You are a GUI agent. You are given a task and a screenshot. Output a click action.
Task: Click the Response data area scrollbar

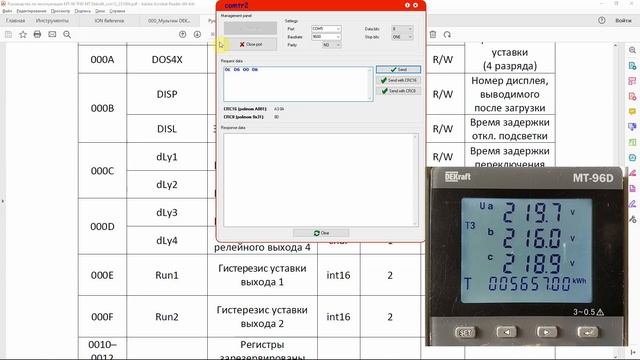416,180
